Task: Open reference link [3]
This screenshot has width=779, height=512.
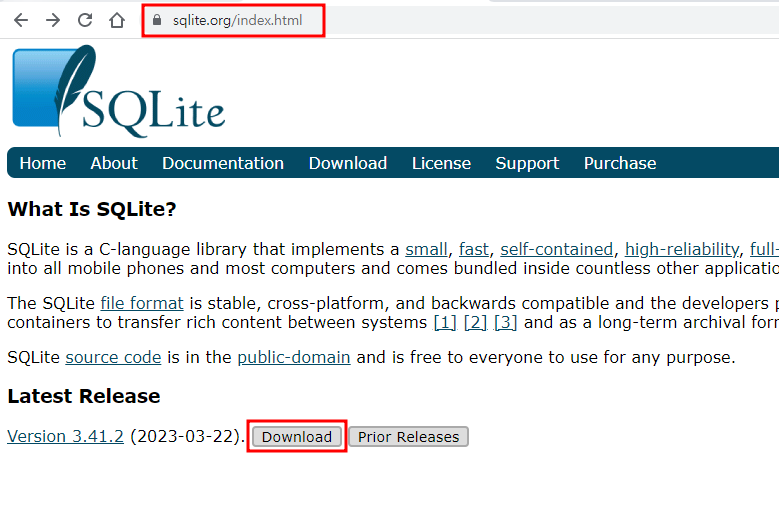Action: coord(506,322)
